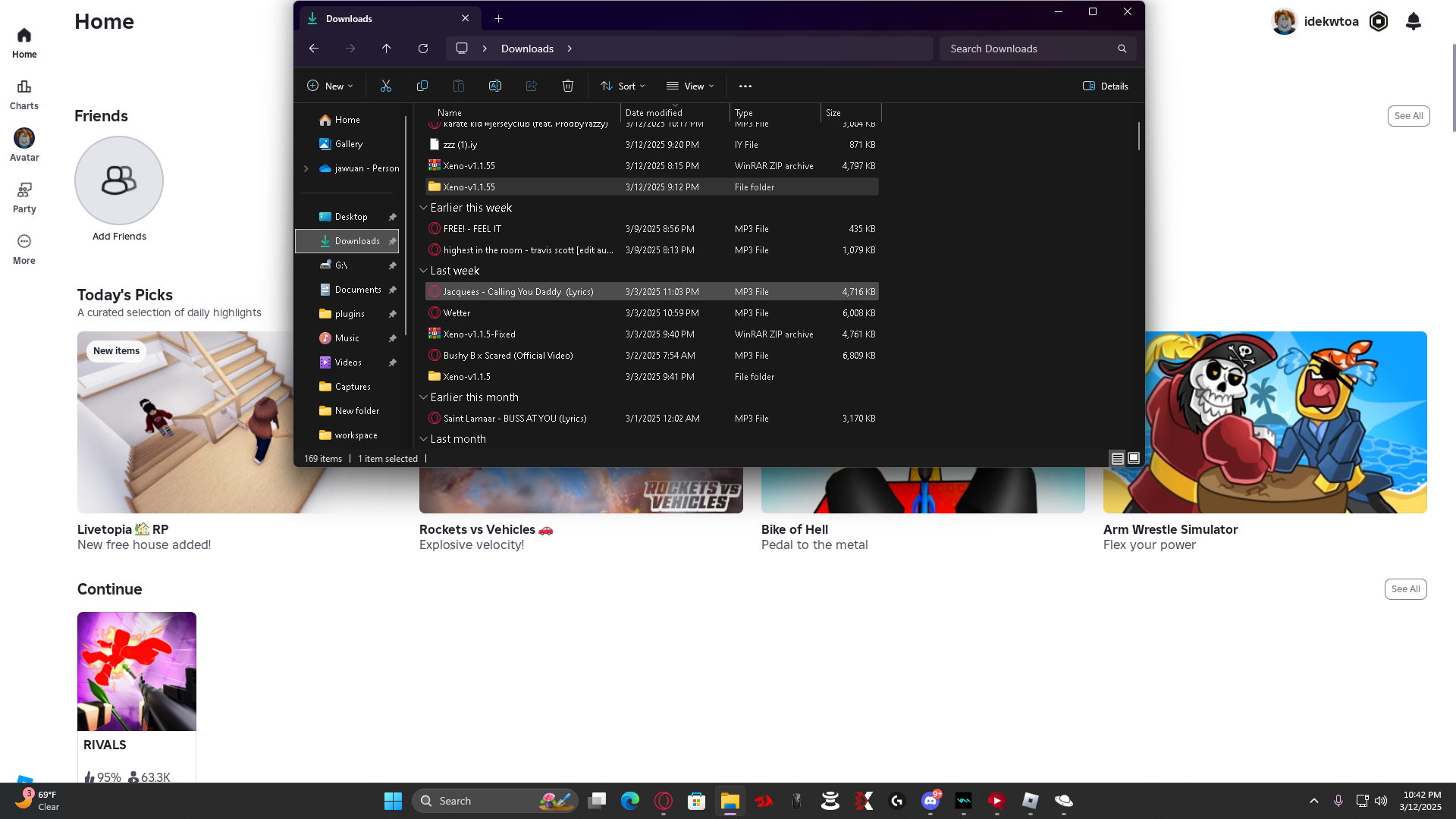Screen dimensions: 1456x819
Task: Open the Sort dropdown menu
Action: point(623,86)
